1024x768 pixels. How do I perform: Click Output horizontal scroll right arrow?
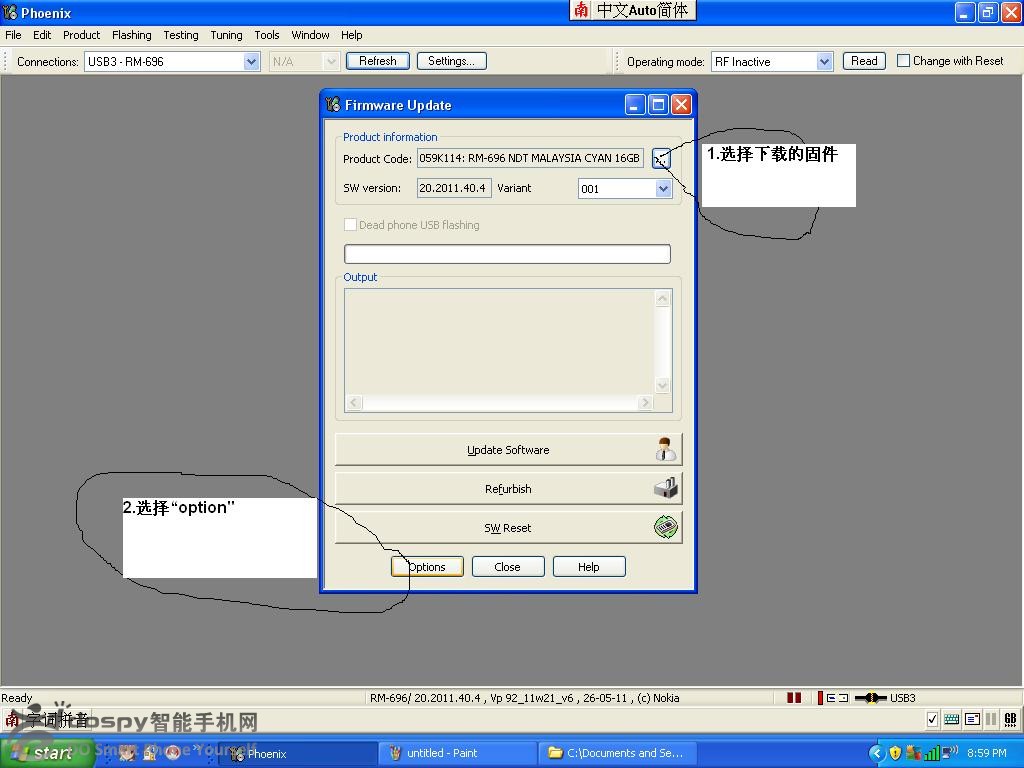[x=645, y=402]
